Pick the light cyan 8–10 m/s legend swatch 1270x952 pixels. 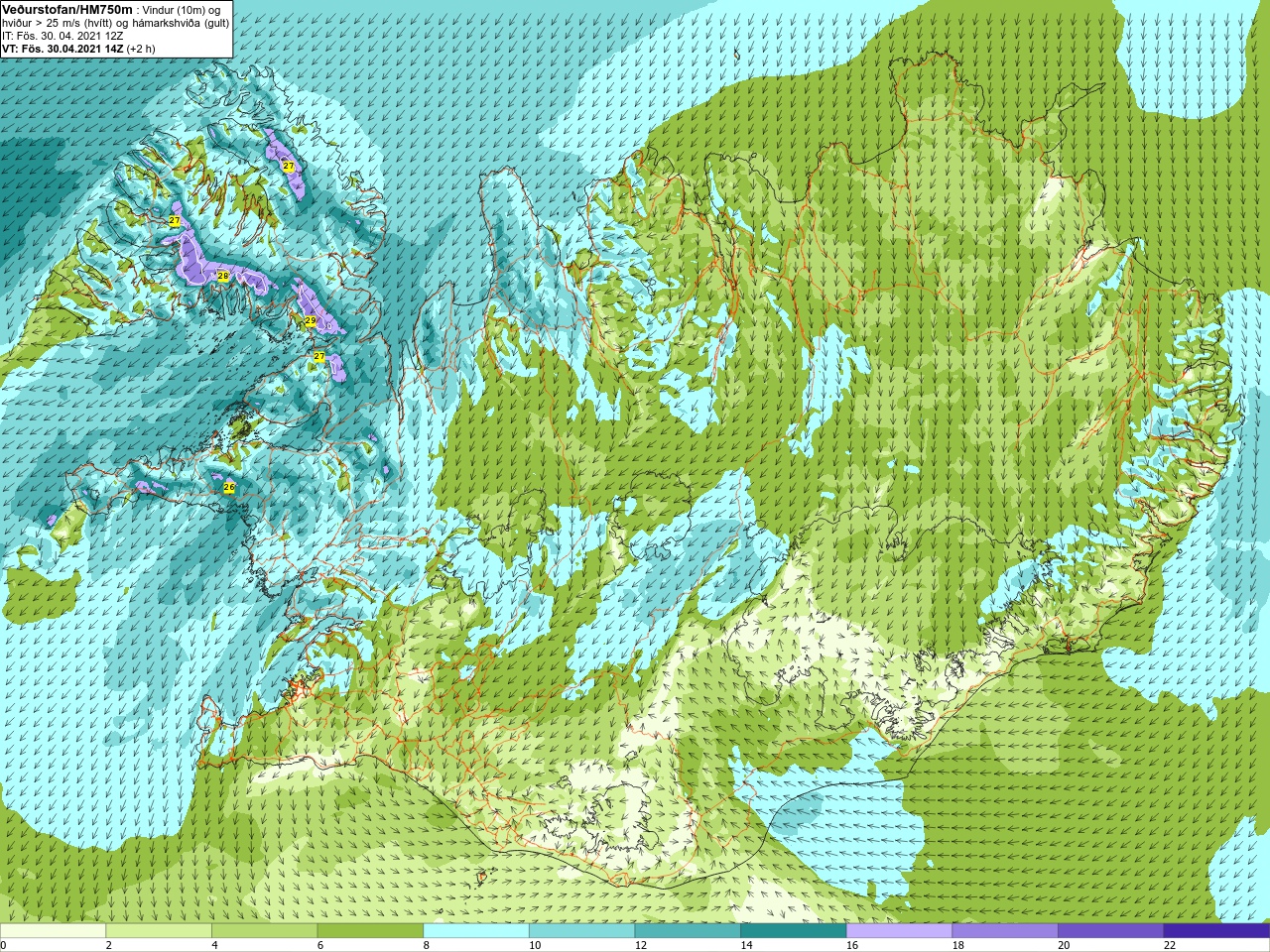tap(476, 930)
